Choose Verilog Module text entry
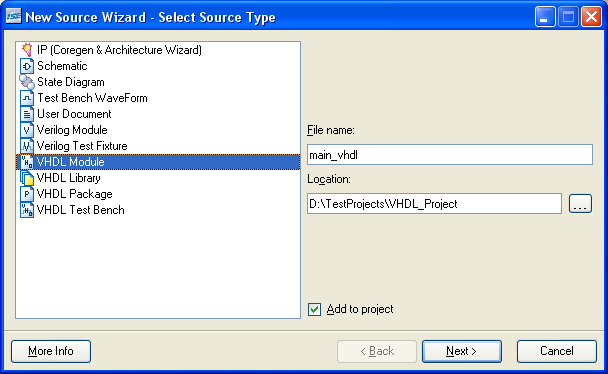This screenshot has height=374, width=608. pyautogui.click(x=72, y=130)
